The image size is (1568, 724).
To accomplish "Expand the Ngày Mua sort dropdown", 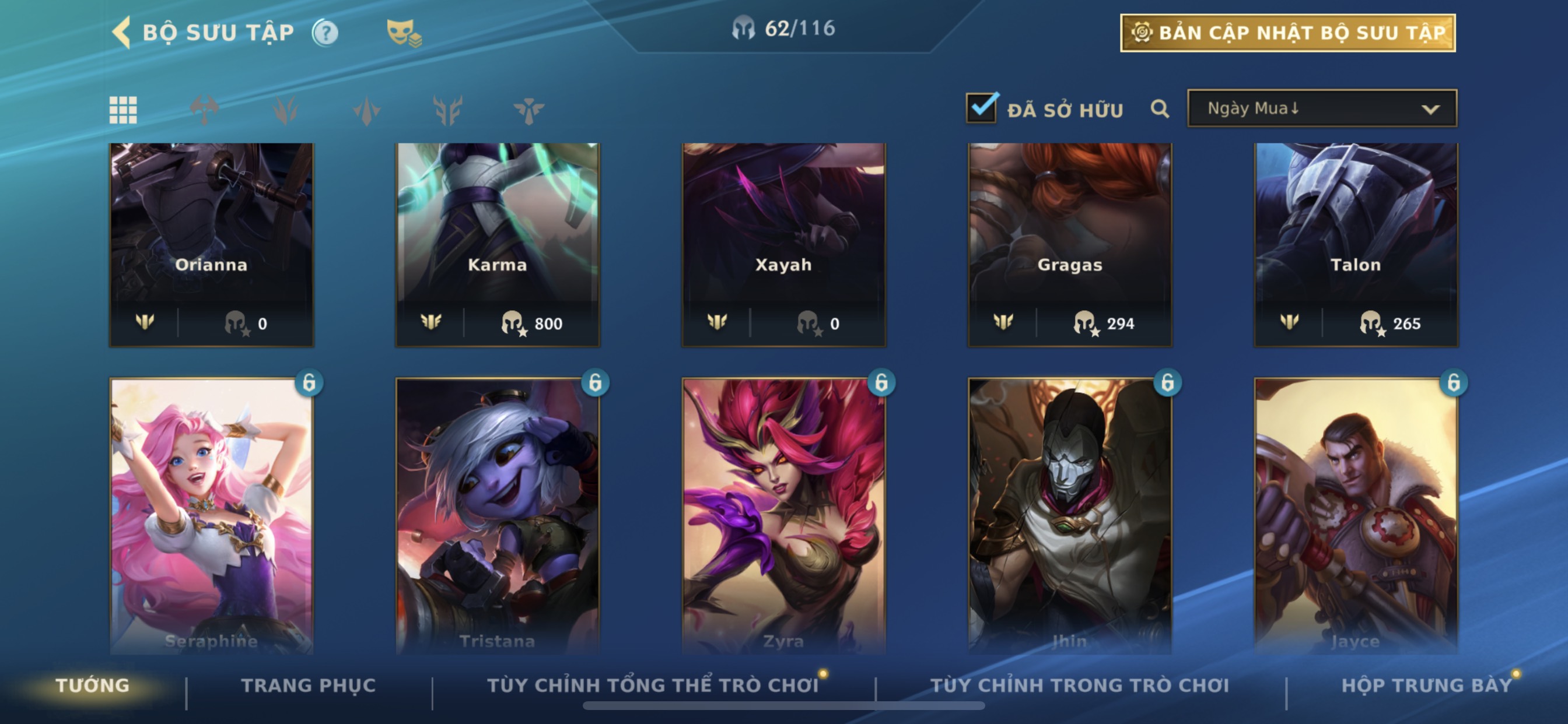I will [1322, 108].
